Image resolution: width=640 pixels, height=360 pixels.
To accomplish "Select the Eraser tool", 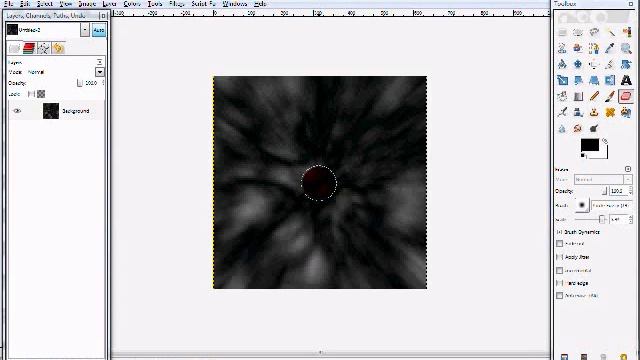I will (x=626, y=96).
